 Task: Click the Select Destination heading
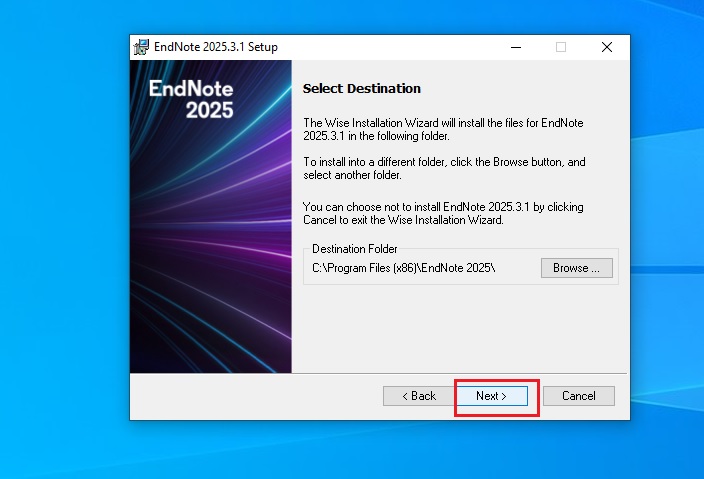tap(361, 88)
